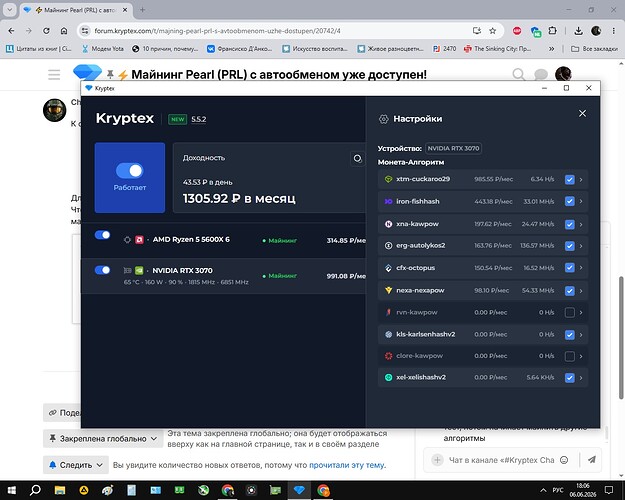Expand xtm-cuckaroo29 row chevron
Image resolution: width=625 pixels, height=500 pixels.
pyautogui.click(x=581, y=179)
